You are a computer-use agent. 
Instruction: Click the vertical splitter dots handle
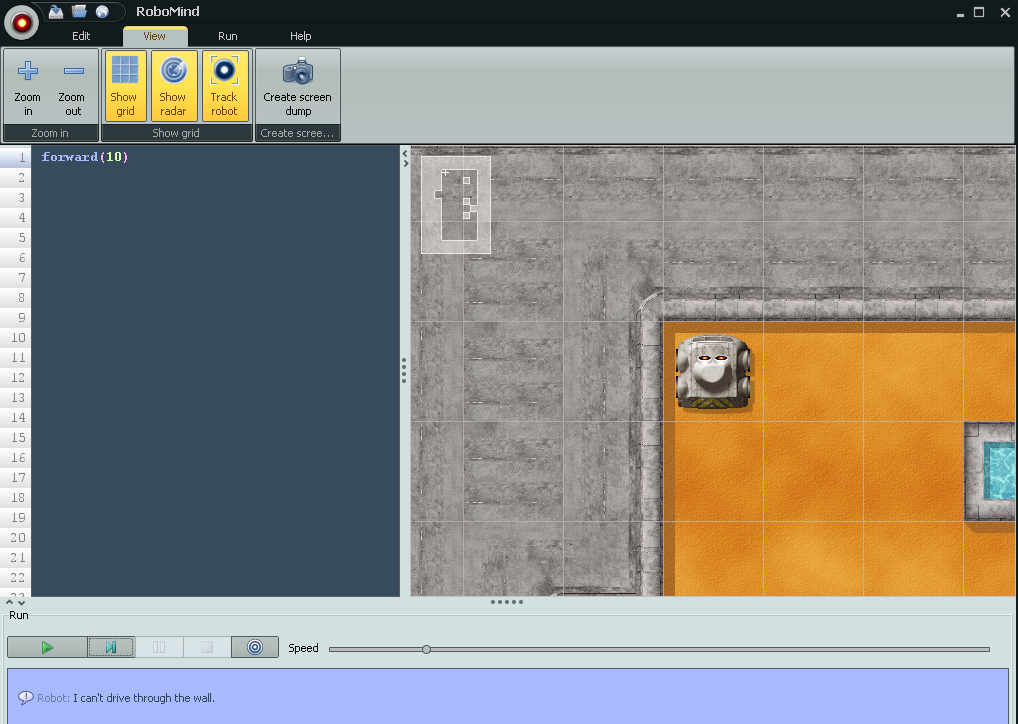point(404,370)
